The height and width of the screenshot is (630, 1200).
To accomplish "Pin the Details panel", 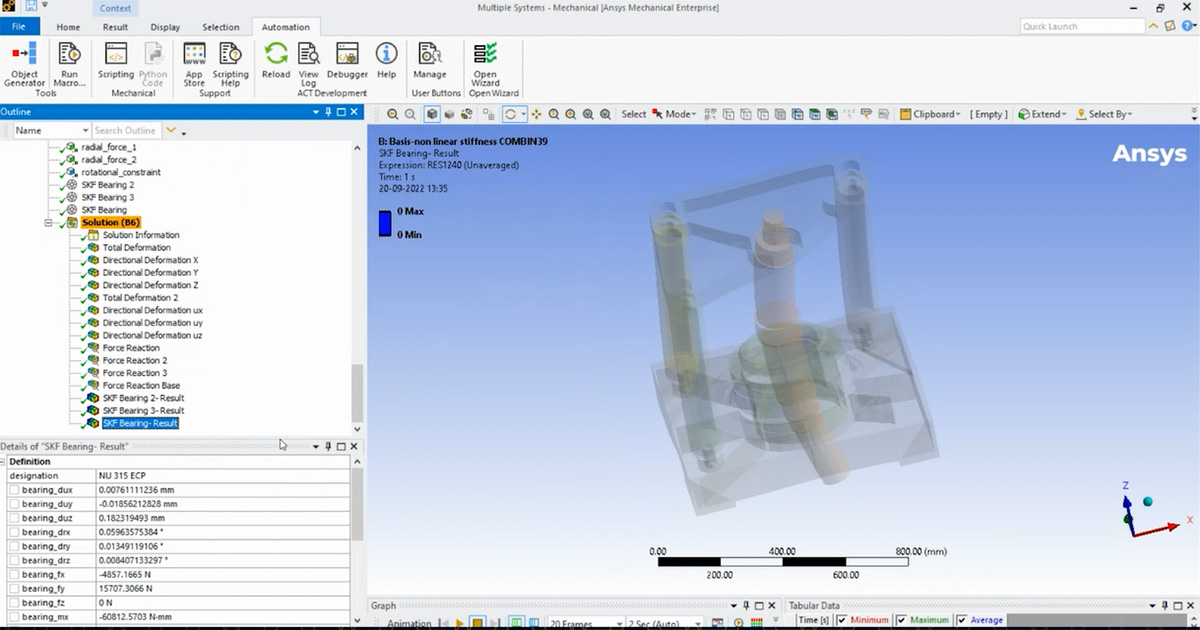I will (328, 446).
